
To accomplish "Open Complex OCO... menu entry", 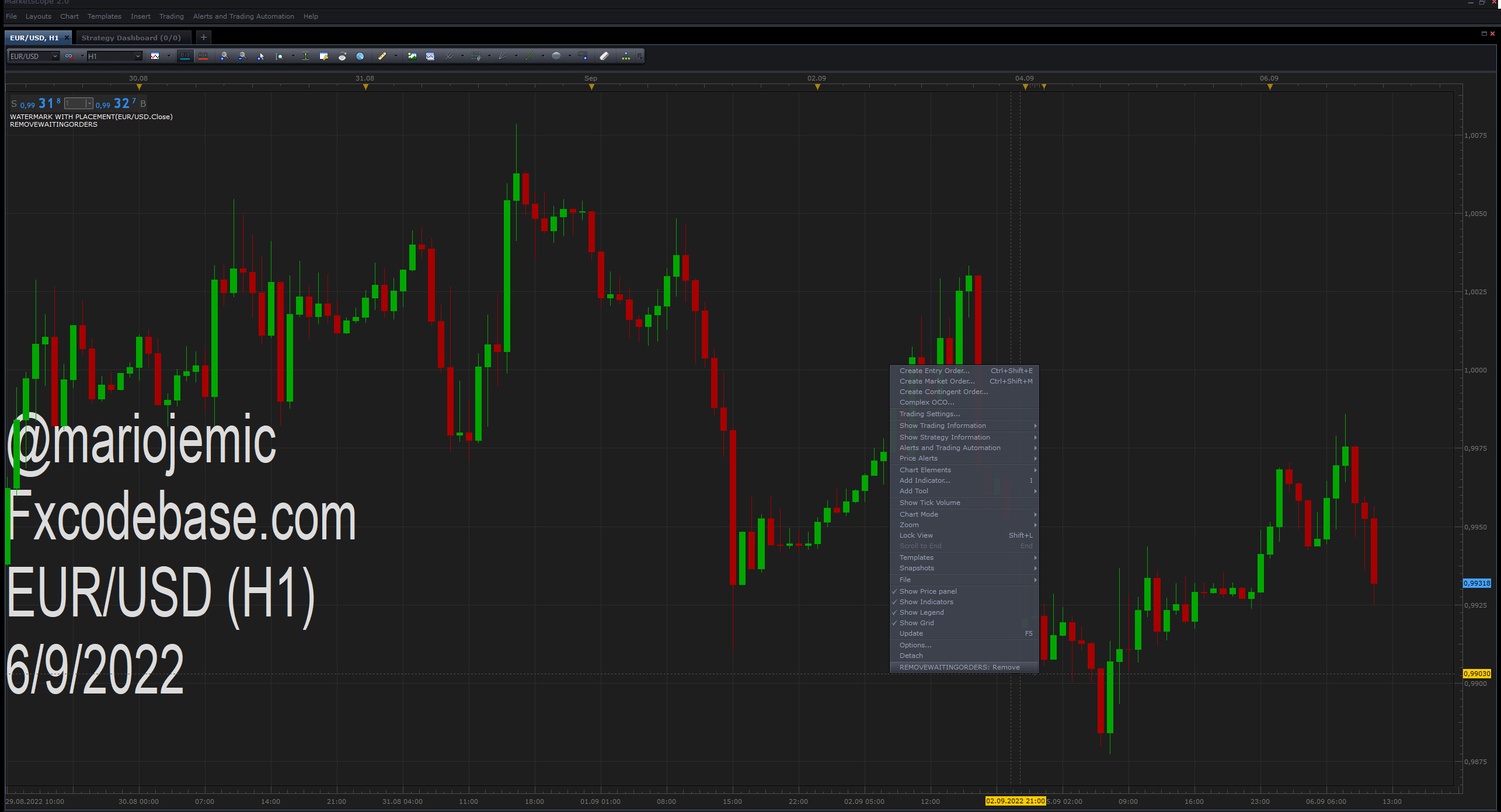I will tap(964, 402).
